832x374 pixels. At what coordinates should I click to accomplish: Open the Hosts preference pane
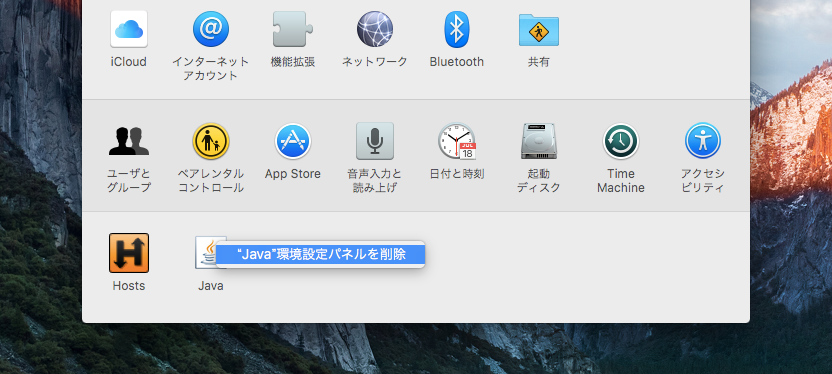click(129, 253)
